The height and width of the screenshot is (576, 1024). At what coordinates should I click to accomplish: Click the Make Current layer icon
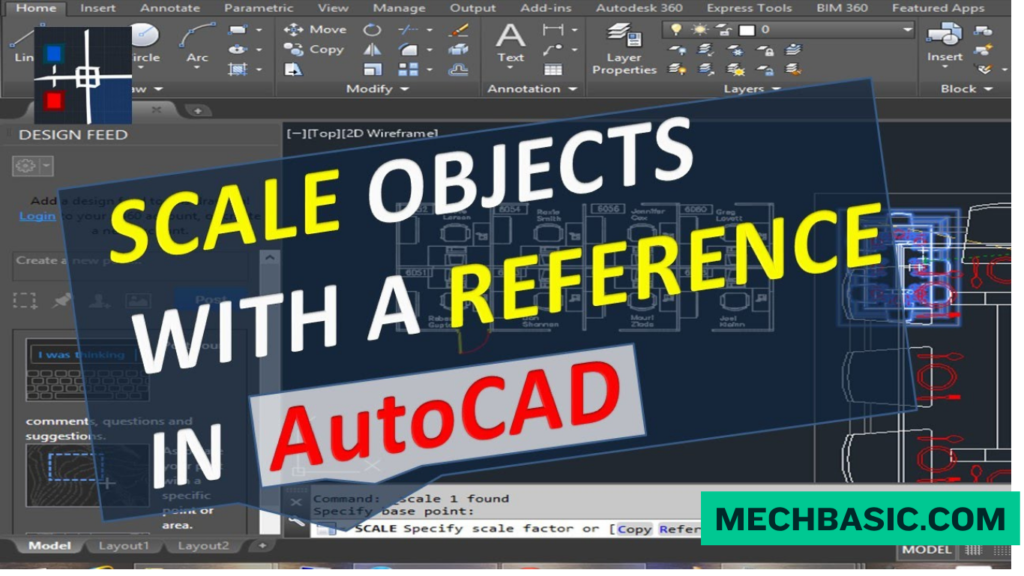coord(793,50)
